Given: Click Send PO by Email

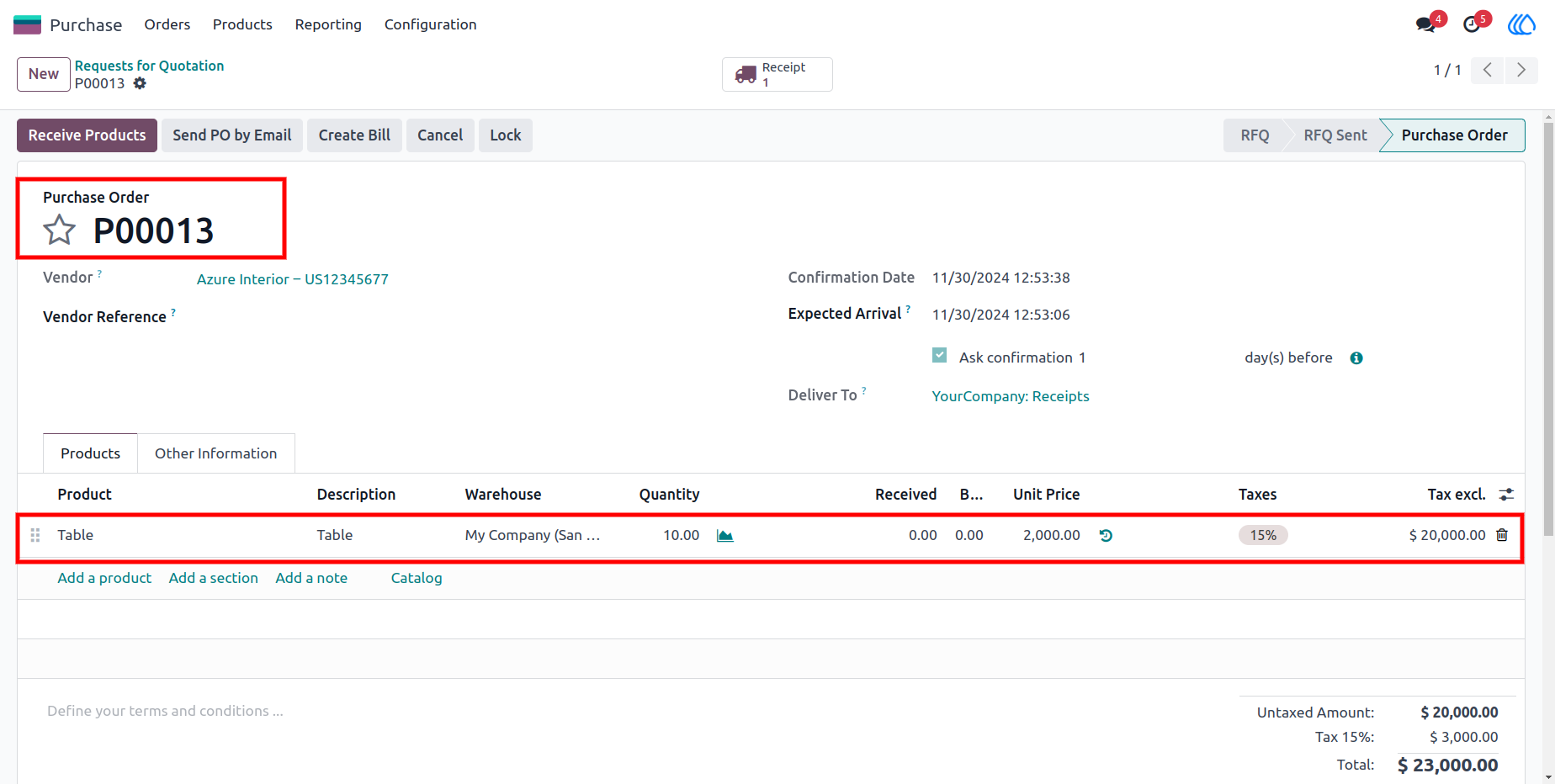Looking at the screenshot, I should pos(232,135).
